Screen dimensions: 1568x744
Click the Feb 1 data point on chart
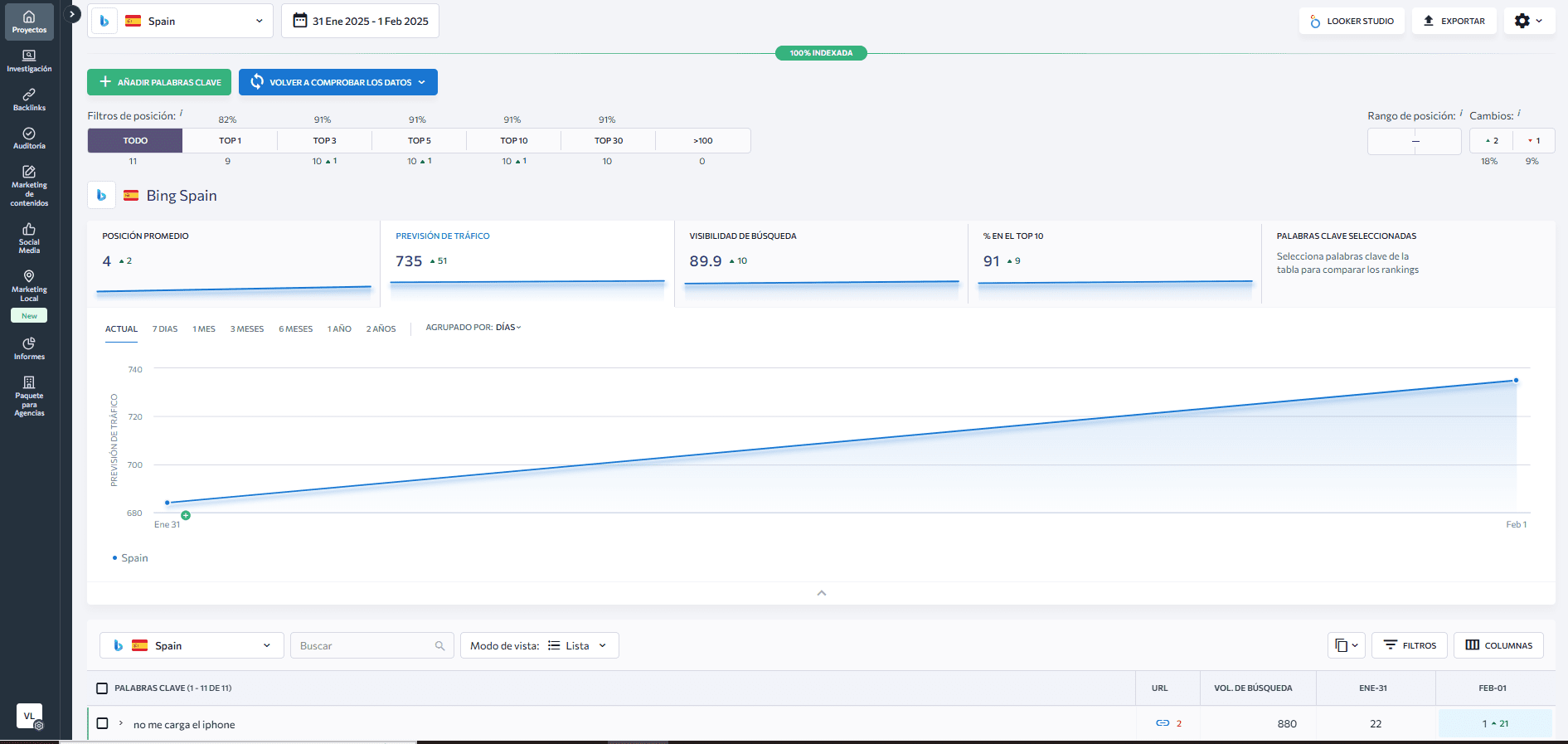[x=1516, y=381]
